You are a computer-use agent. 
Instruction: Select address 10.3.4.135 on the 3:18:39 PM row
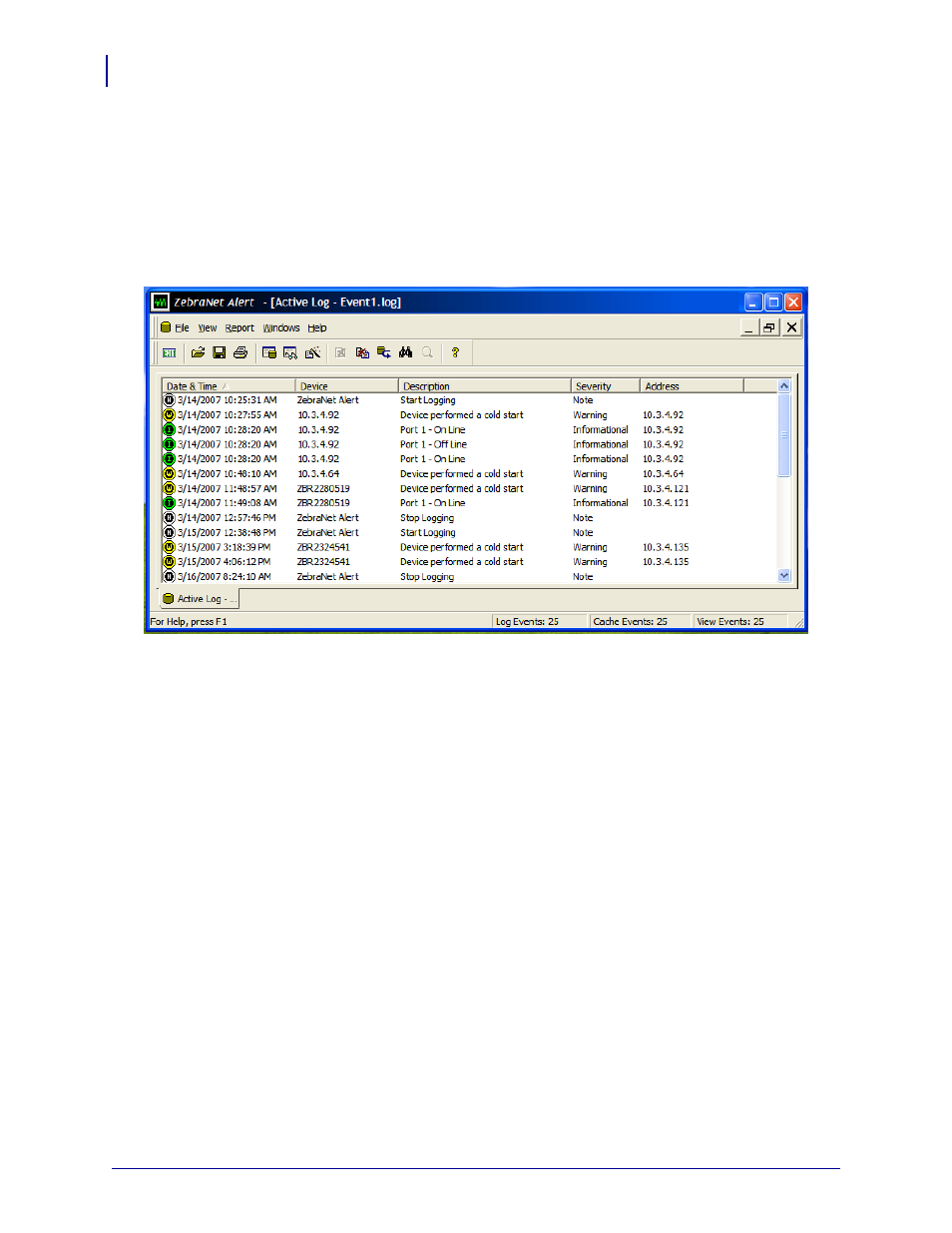[x=666, y=547]
